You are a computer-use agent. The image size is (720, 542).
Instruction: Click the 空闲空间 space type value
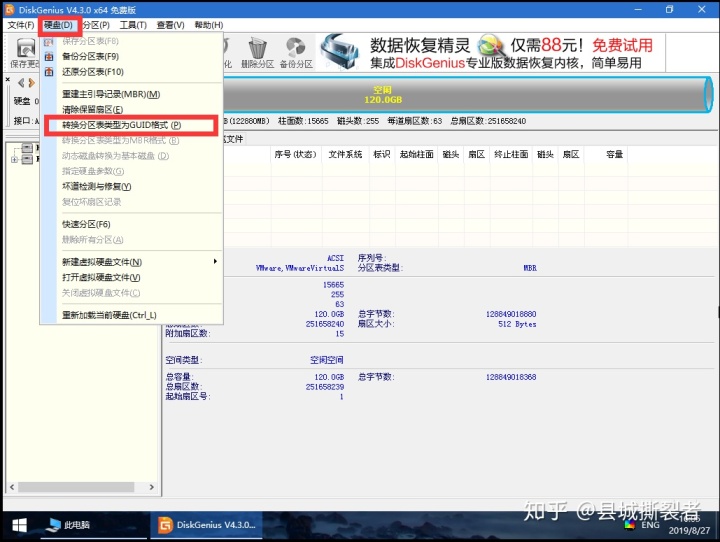[326, 360]
